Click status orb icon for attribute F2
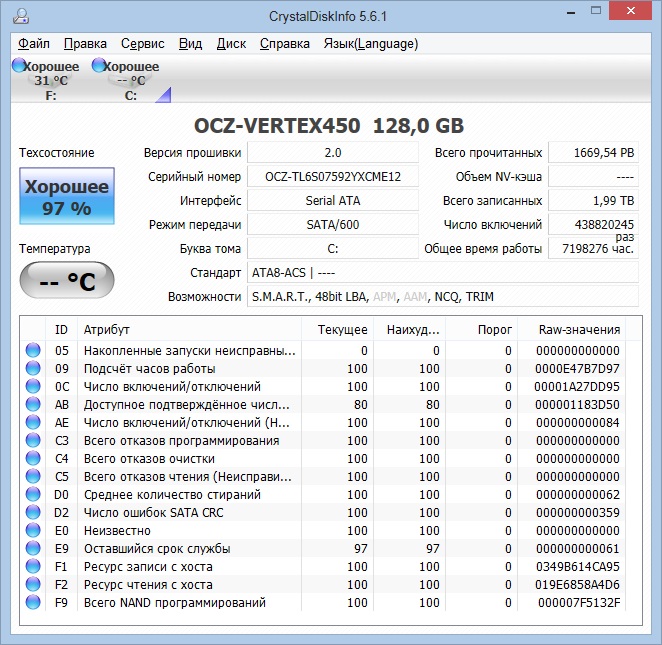 click(x=33, y=585)
